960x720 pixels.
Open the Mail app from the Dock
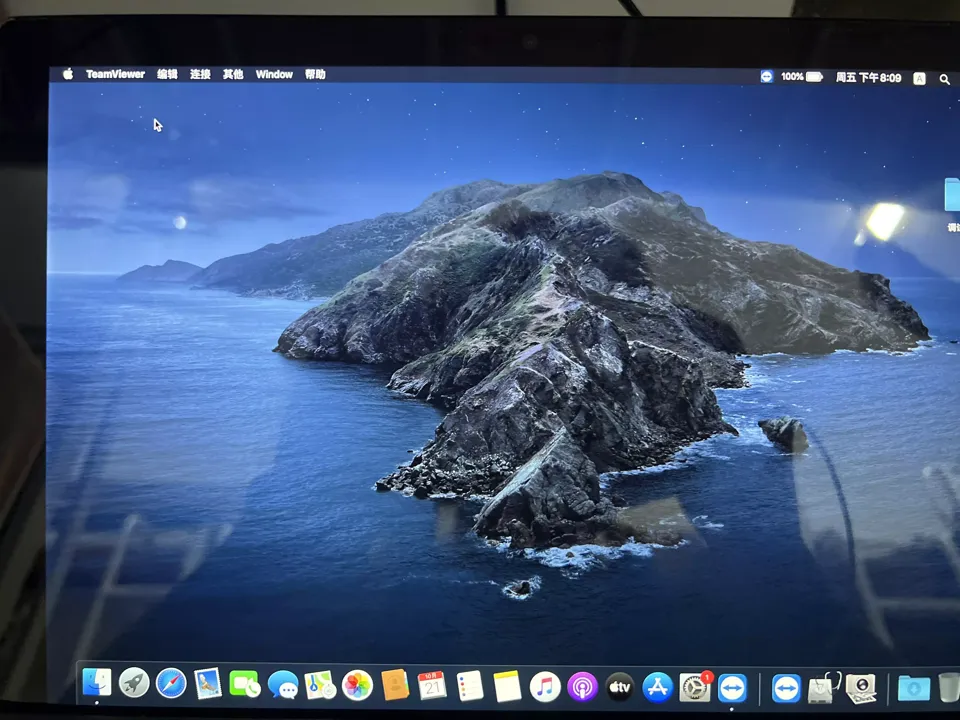coord(207,686)
